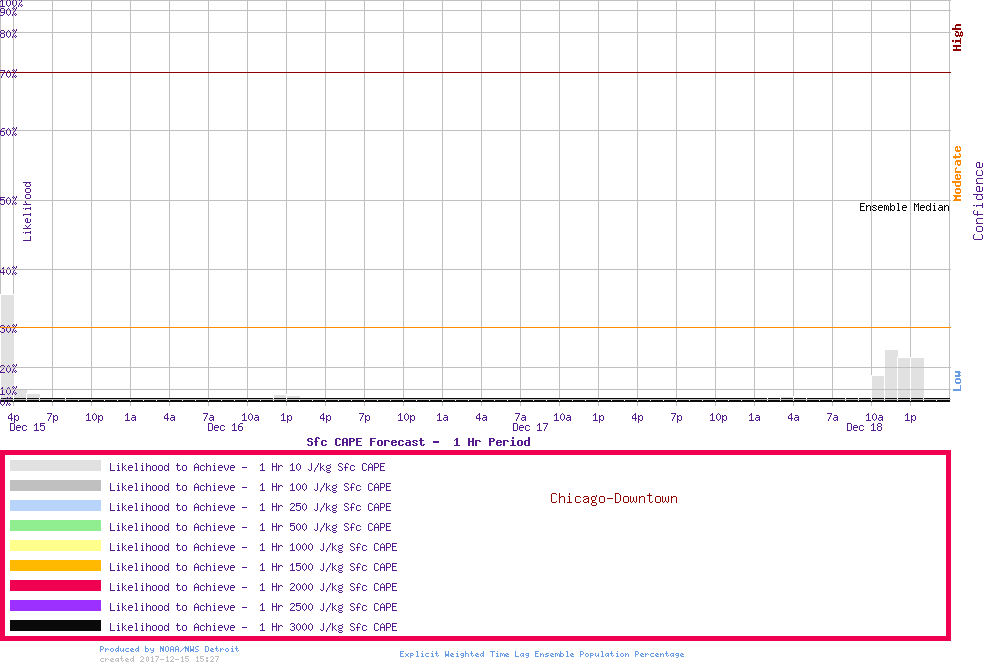
Task: Jump to the Dec 18 date marker
Action: tap(864, 428)
